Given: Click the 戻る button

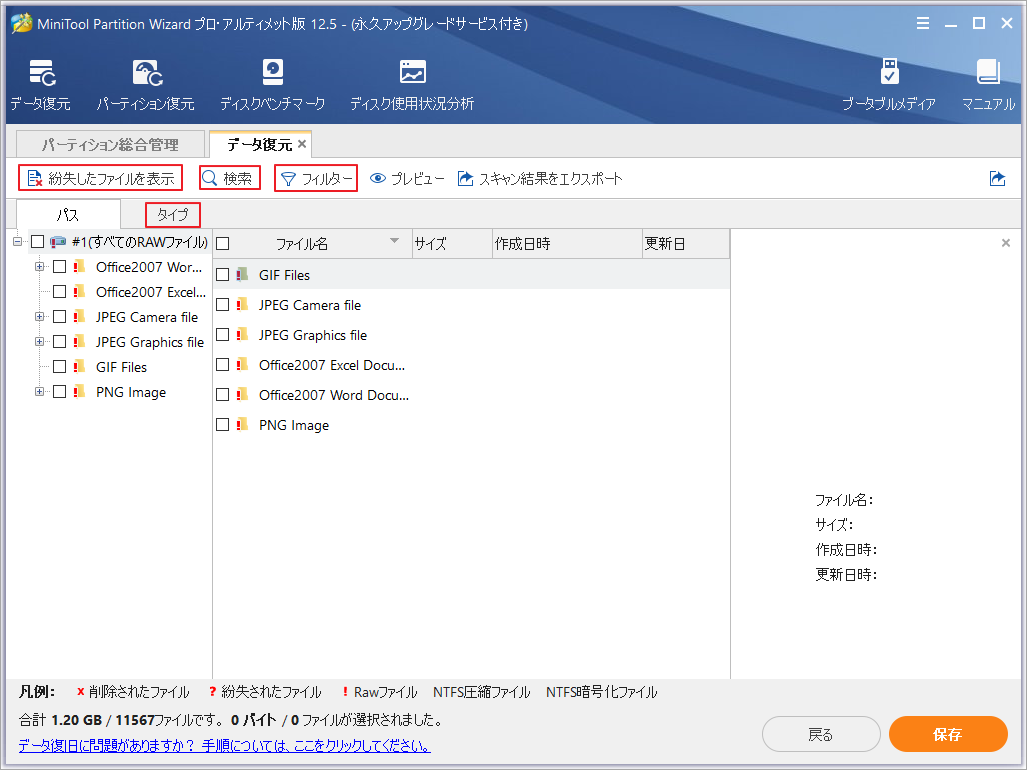Looking at the screenshot, I should 821,734.
